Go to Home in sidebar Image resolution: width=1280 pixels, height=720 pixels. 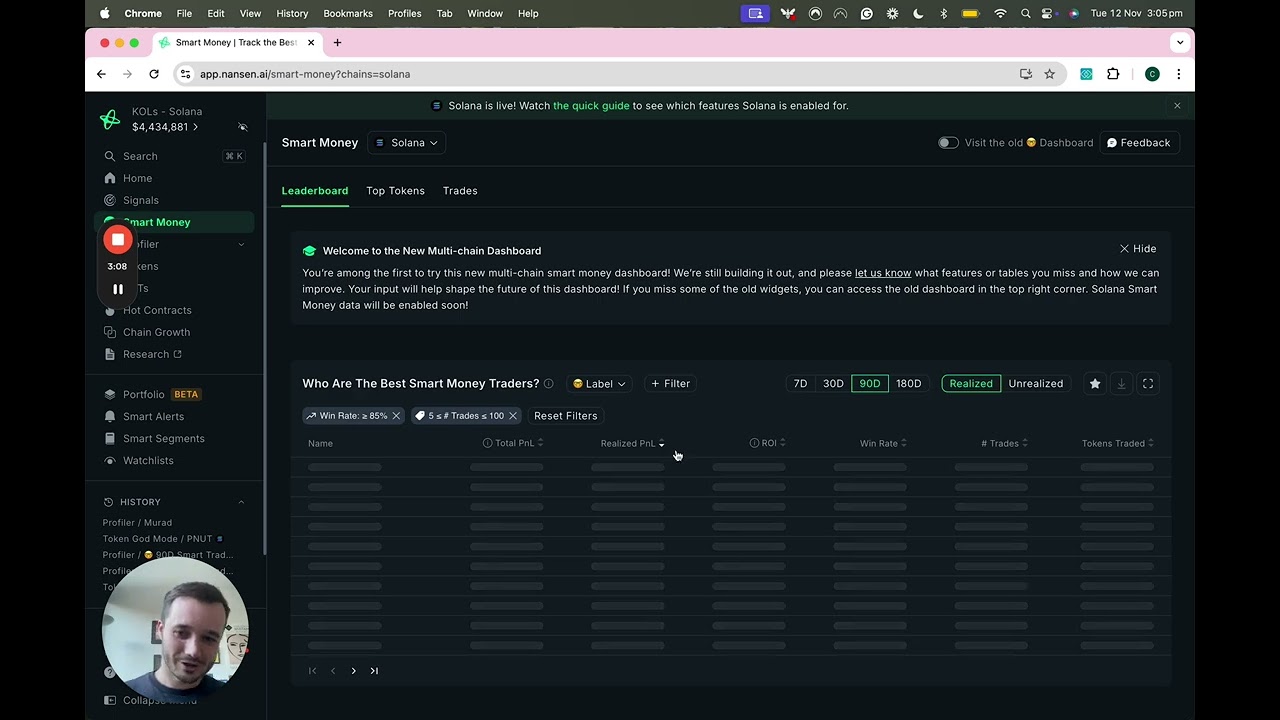coord(138,178)
